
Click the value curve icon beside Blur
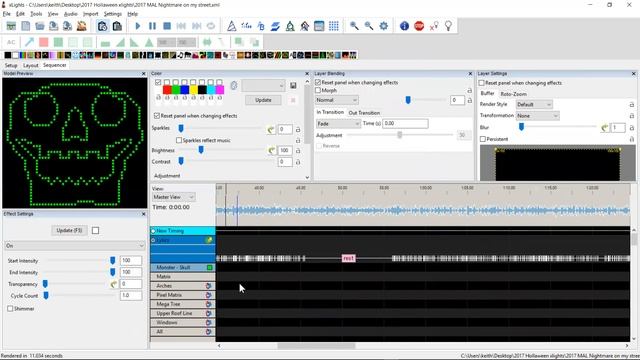click(x=604, y=128)
